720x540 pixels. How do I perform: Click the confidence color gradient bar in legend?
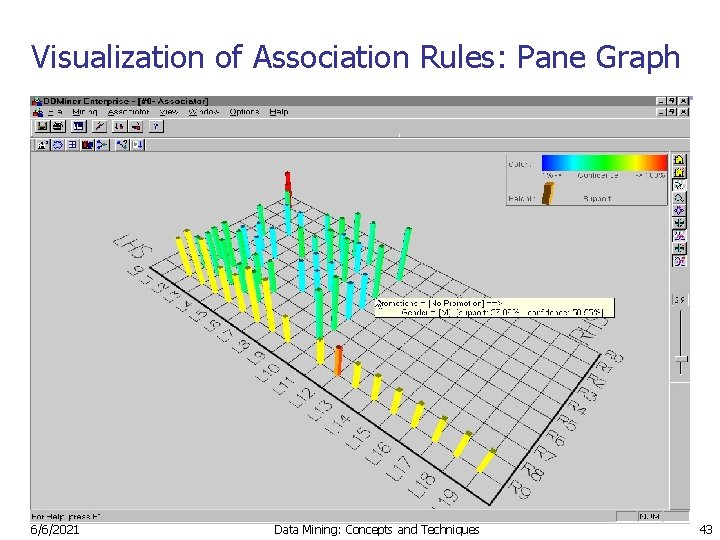604,163
